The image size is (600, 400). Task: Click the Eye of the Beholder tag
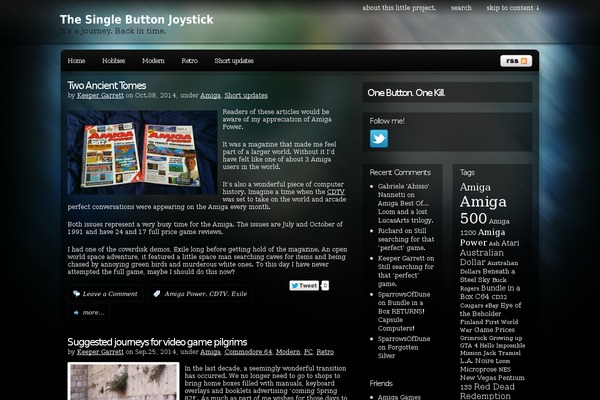(x=490, y=310)
